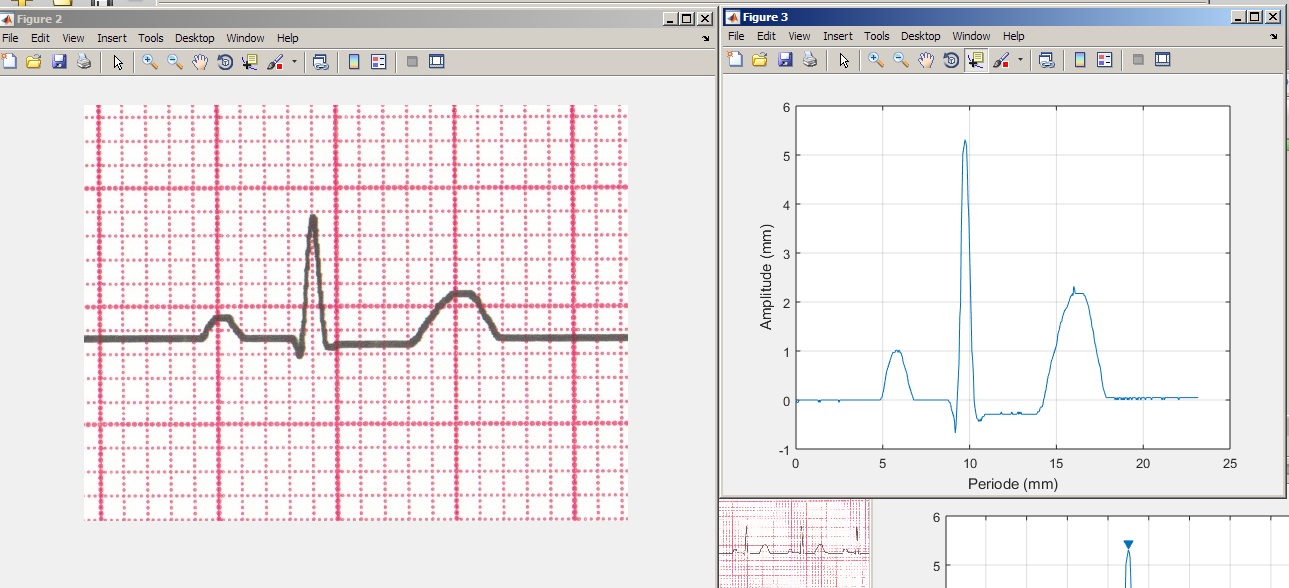
Task: Toggle Edit Plot arrow in Figure 2
Action: click(118, 62)
